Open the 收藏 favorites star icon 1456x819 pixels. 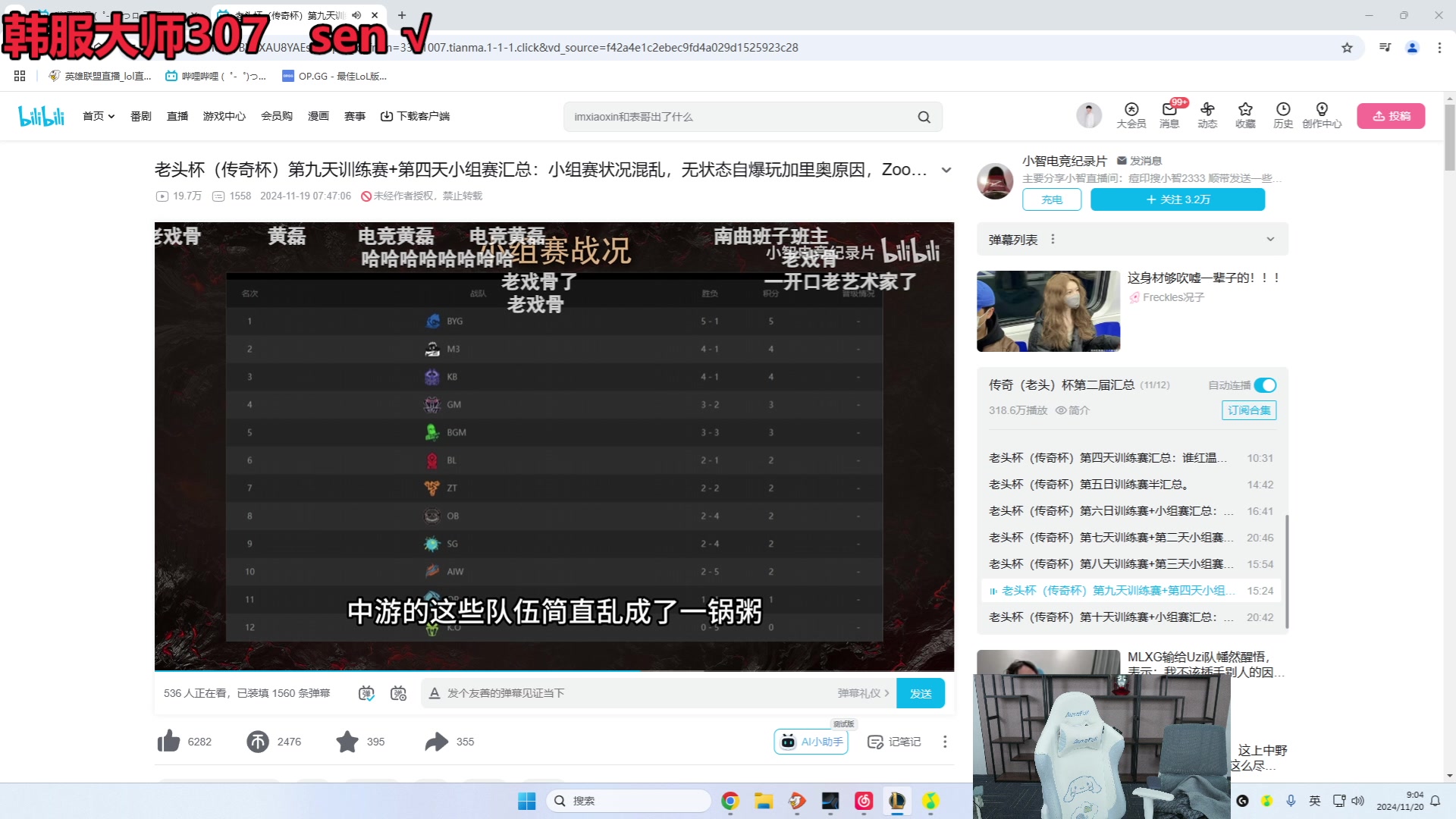pyautogui.click(x=1245, y=115)
